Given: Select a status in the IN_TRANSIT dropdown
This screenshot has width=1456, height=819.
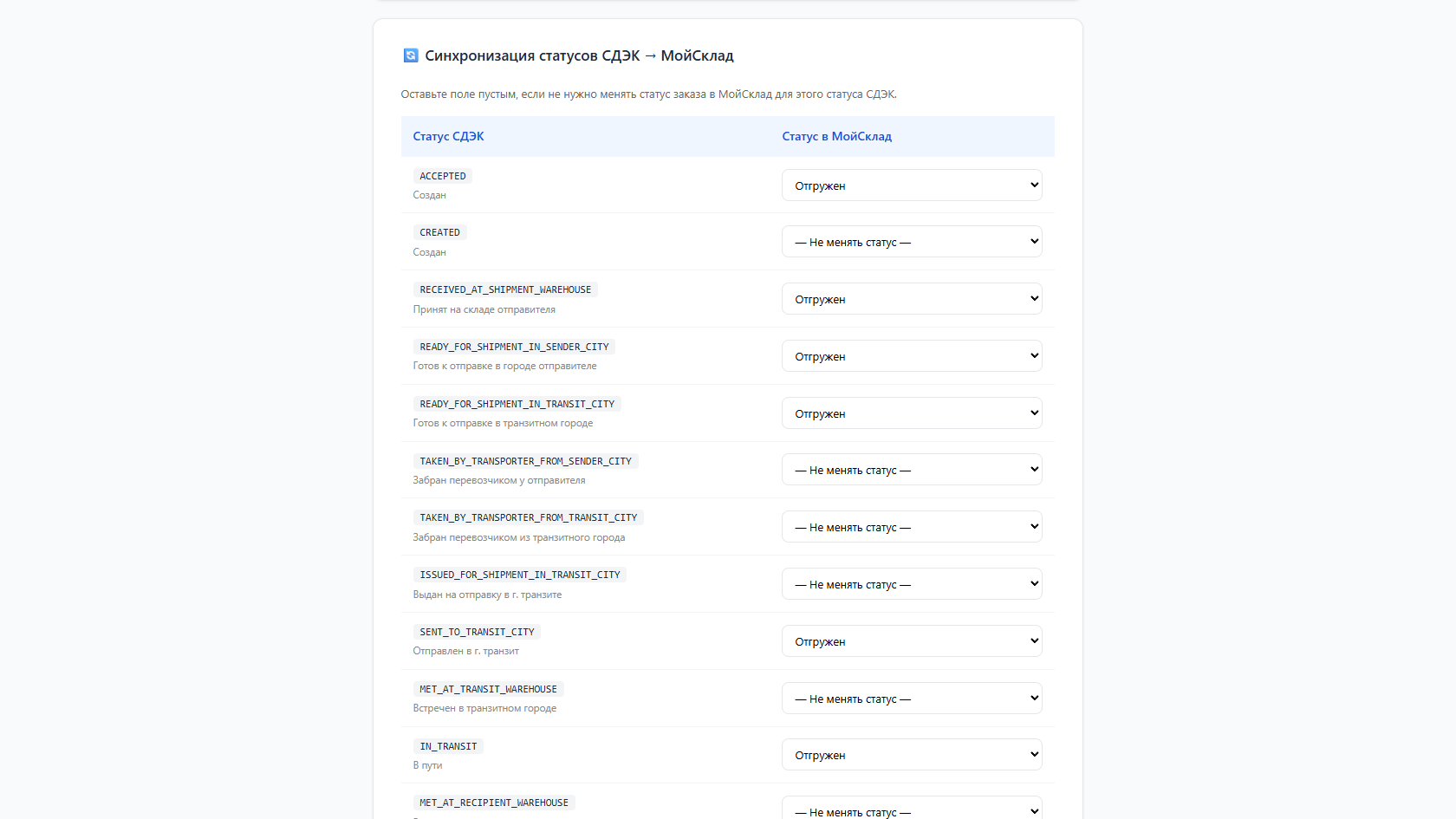Looking at the screenshot, I should pos(912,755).
